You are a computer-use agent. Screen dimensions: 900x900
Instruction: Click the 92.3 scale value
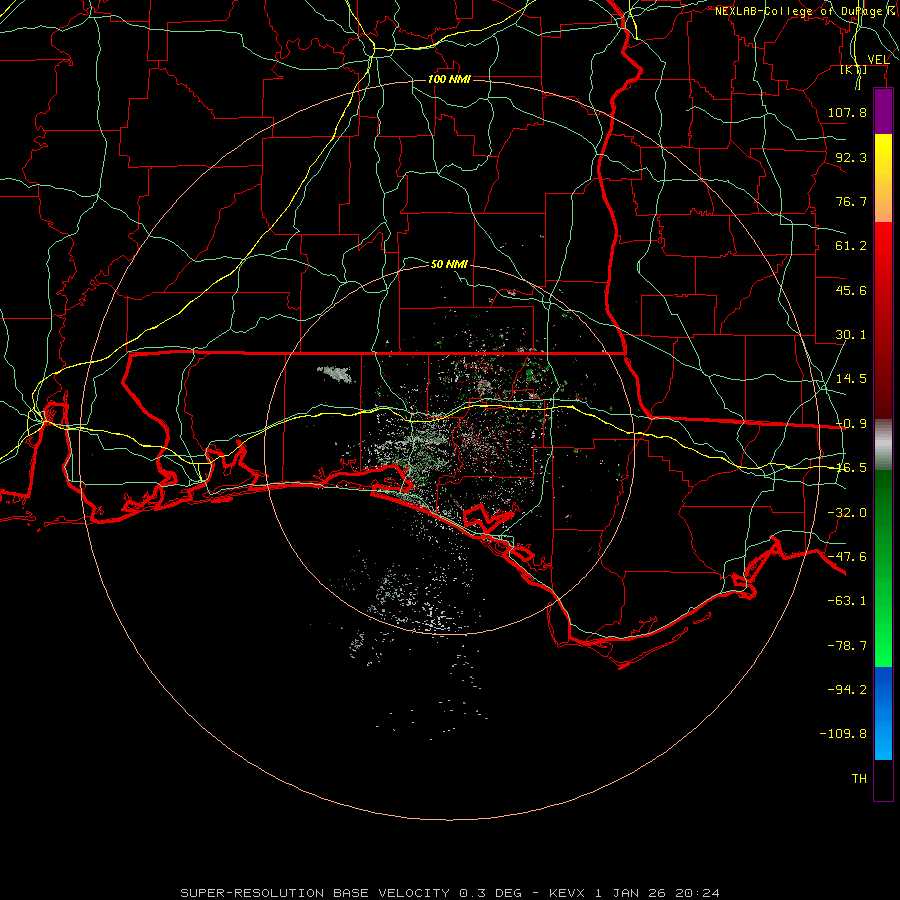(x=851, y=157)
